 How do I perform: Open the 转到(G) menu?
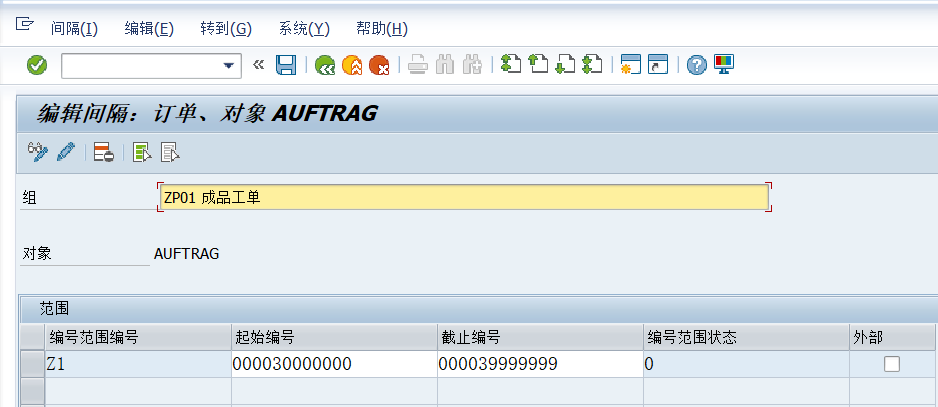[226, 28]
